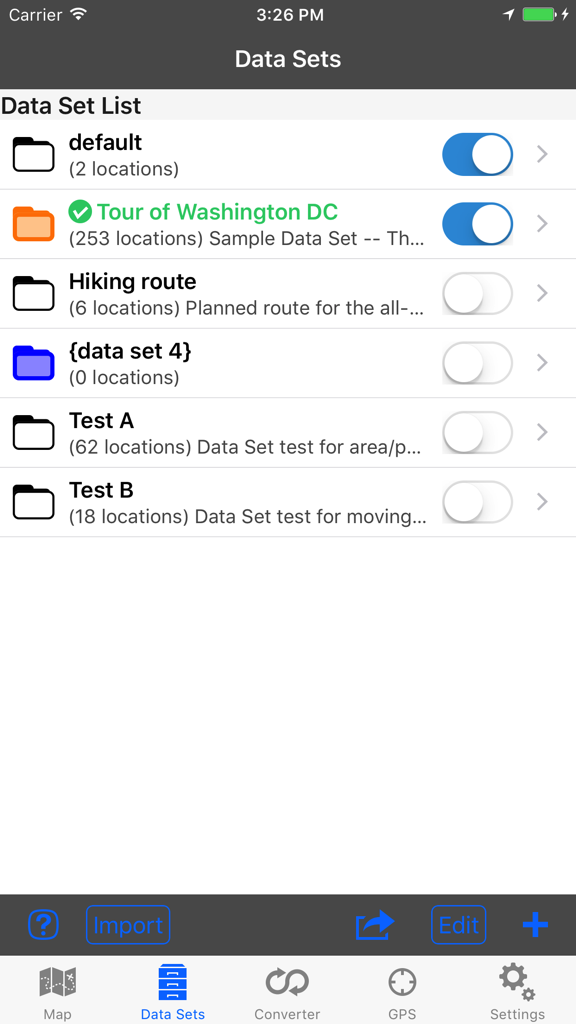Click the blue {data set 4} folder icon
This screenshot has width=576, height=1024.
click(x=33, y=363)
